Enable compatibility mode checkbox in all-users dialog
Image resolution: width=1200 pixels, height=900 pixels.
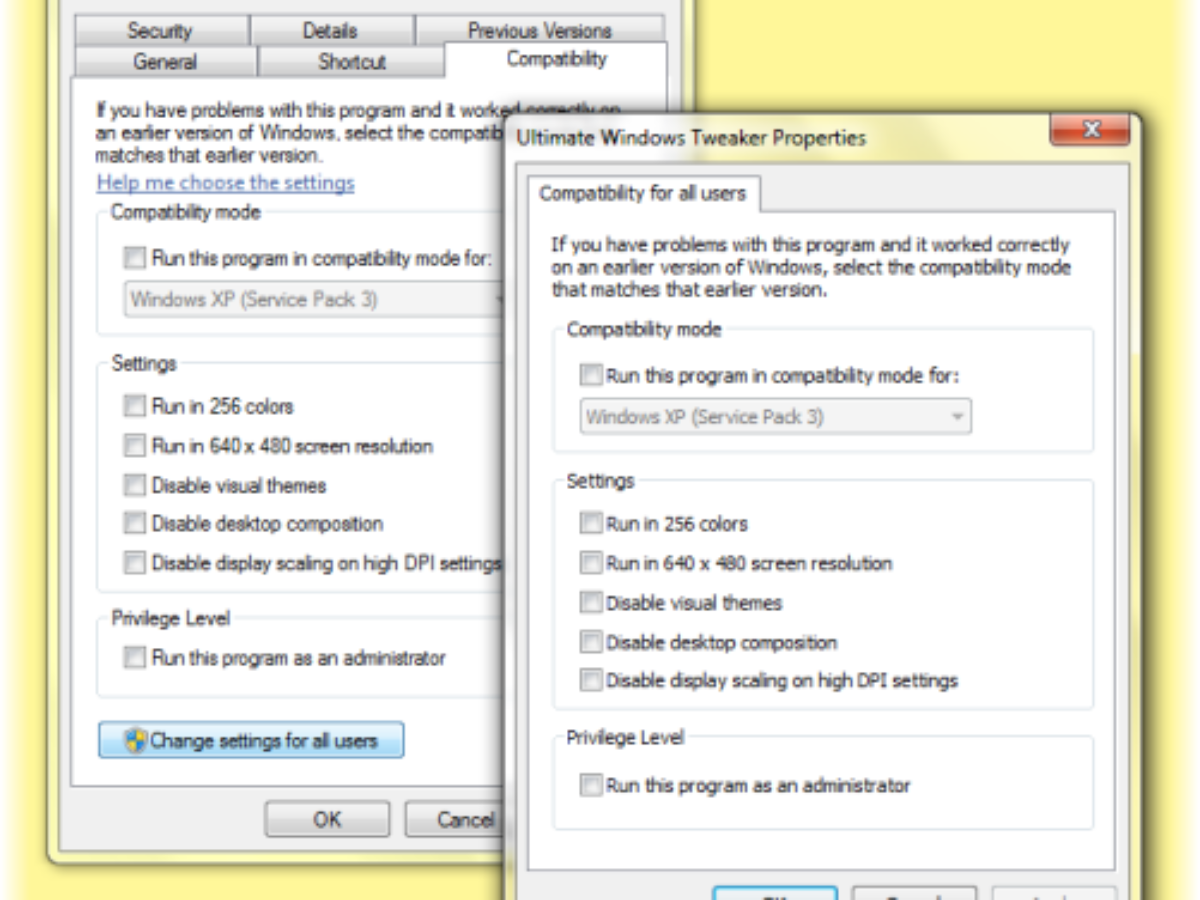click(x=591, y=376)
